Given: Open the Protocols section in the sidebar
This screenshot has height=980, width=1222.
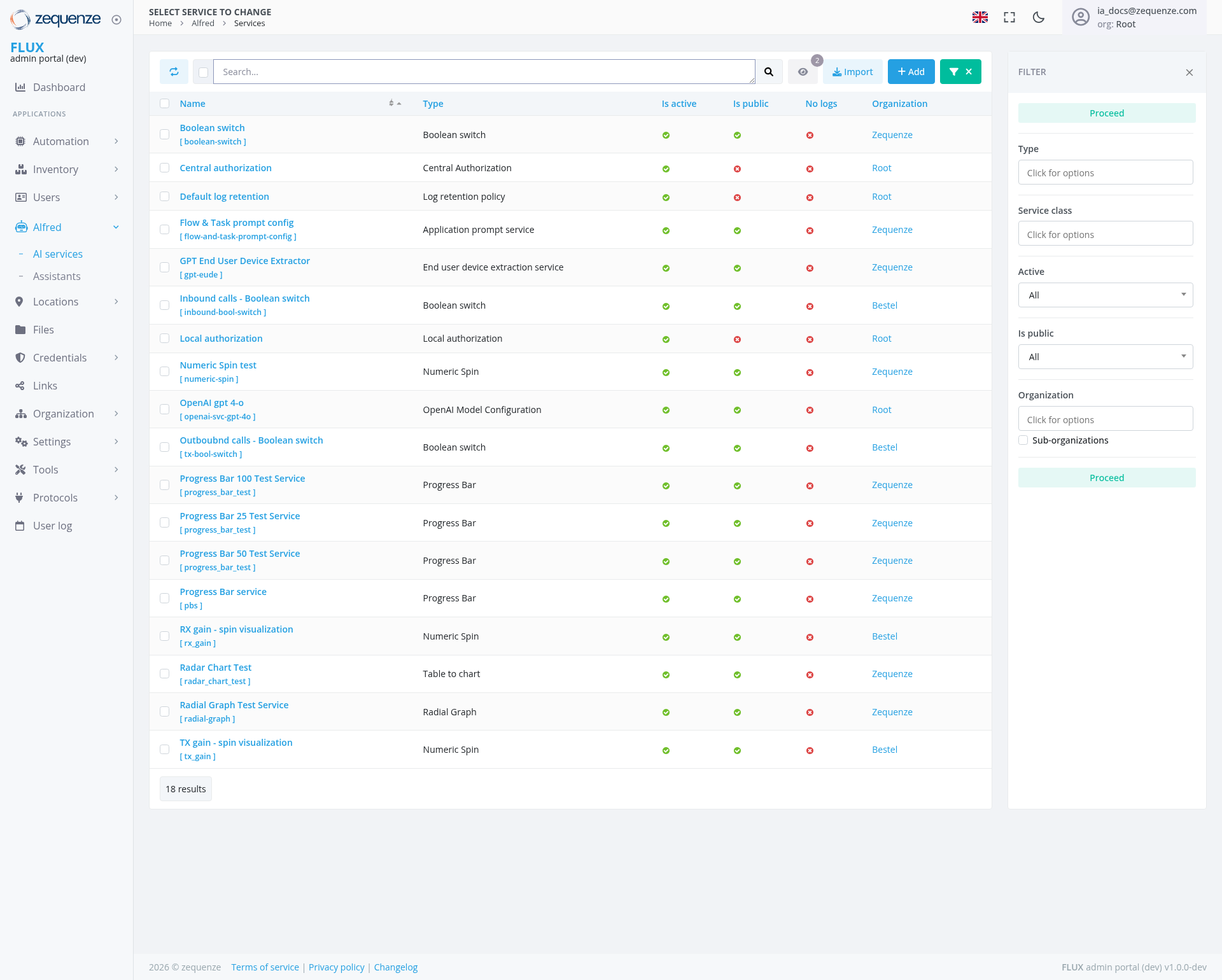Looking at the screenshot, I should pyautogui.click(x=55, y=498).
